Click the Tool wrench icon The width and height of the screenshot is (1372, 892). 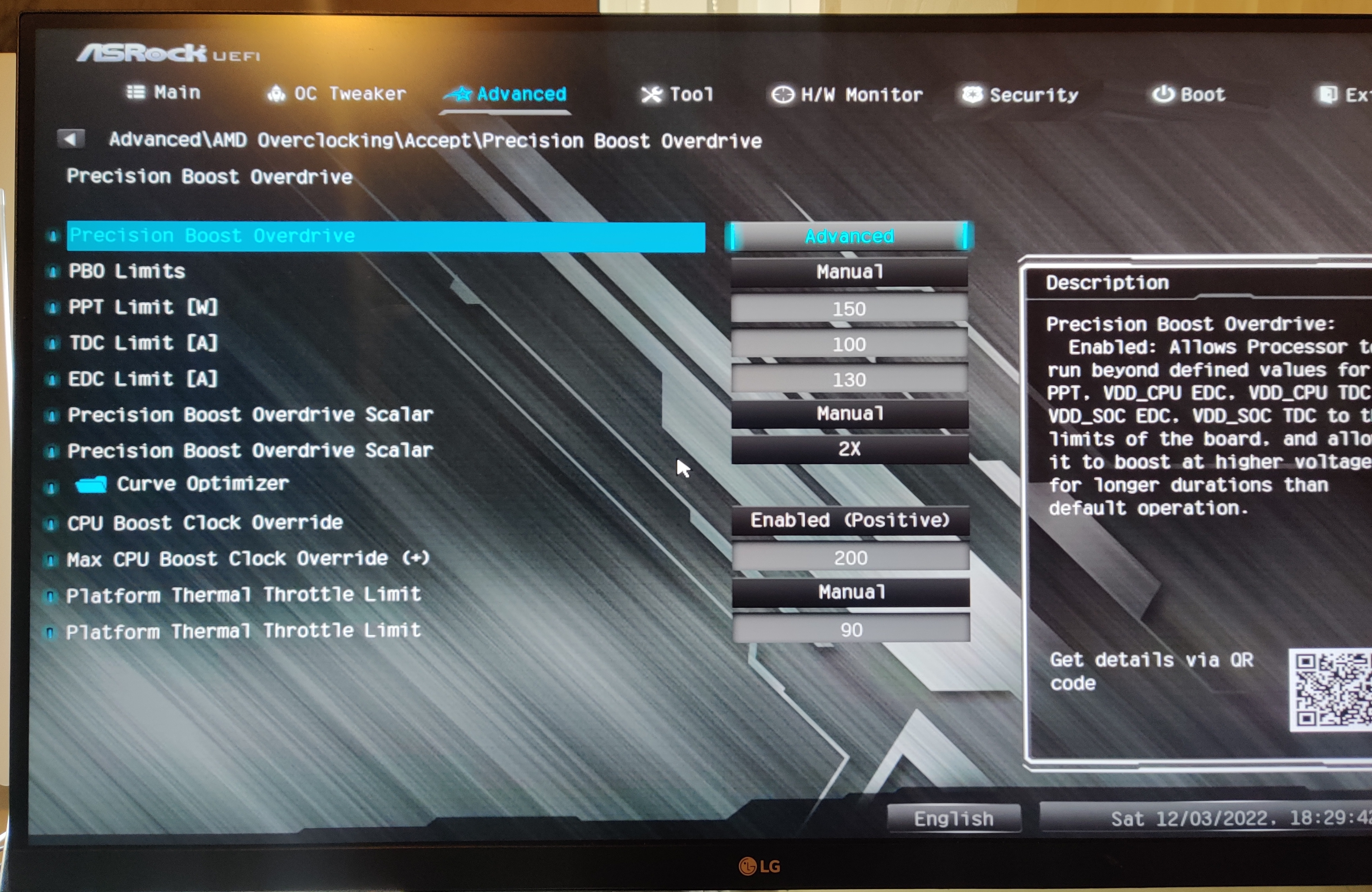pyautogui.click(x=652, y=94)
